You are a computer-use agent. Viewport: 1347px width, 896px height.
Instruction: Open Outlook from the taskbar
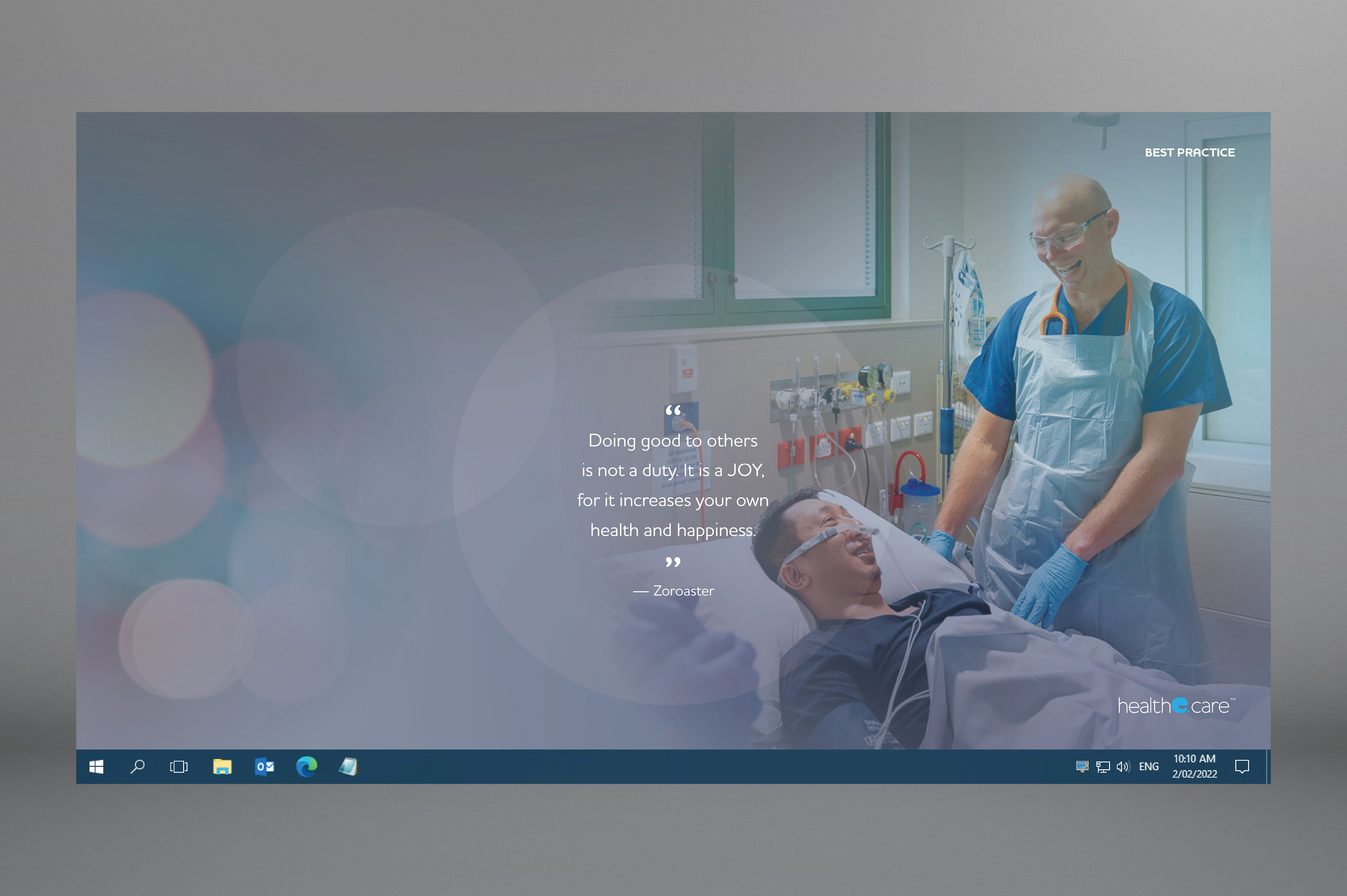tap(264, 766)
